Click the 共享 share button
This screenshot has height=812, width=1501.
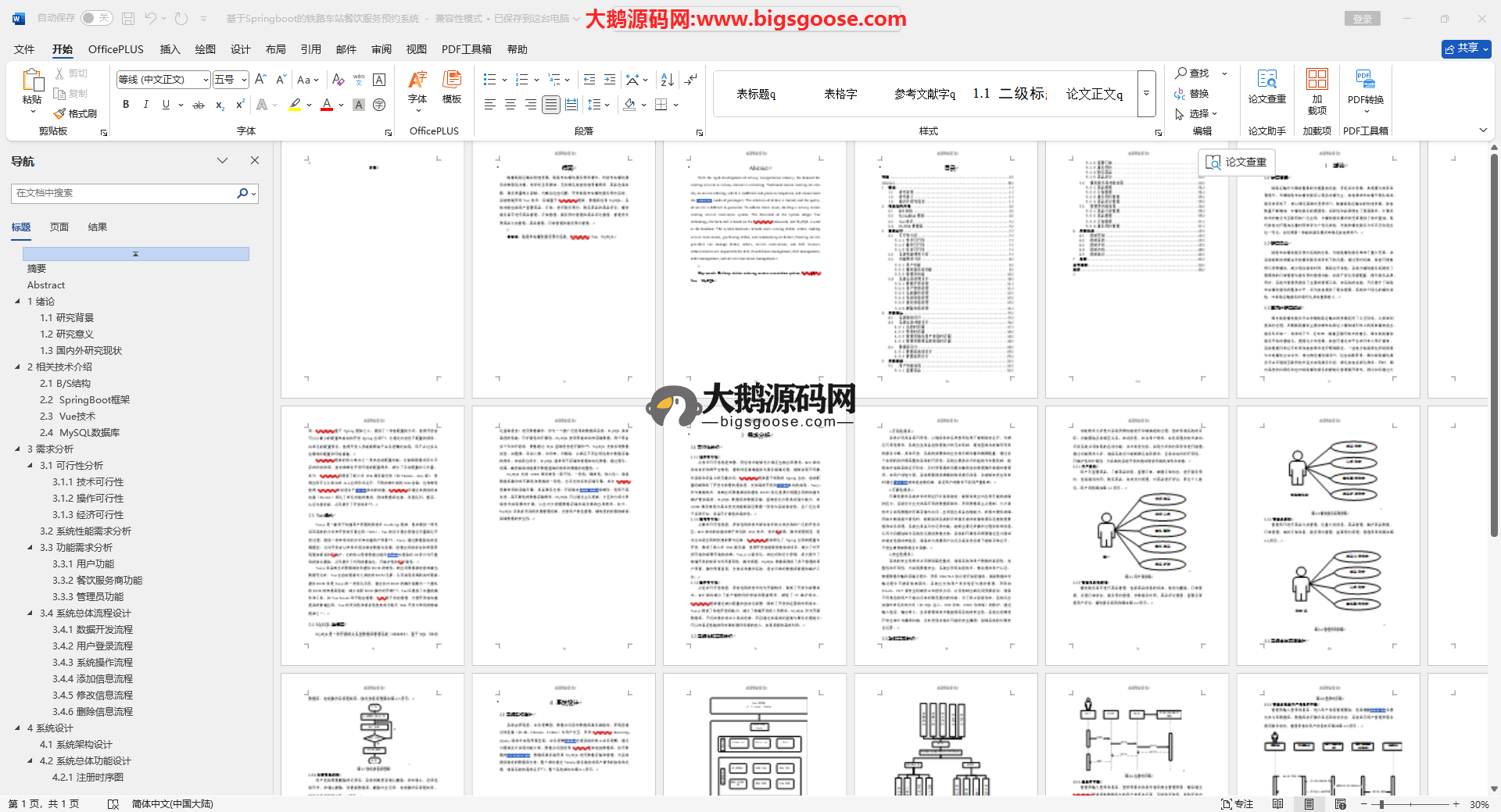(1466, 48)
